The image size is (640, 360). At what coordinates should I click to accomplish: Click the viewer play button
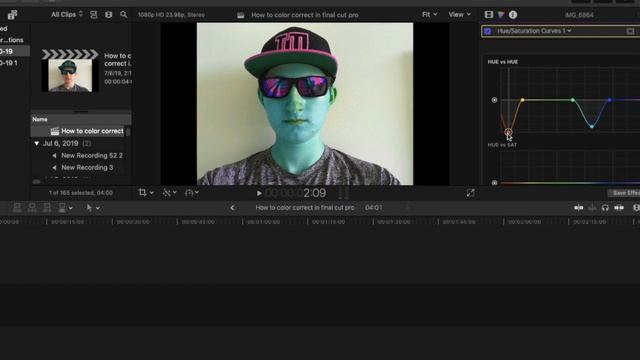pos(259,193)
